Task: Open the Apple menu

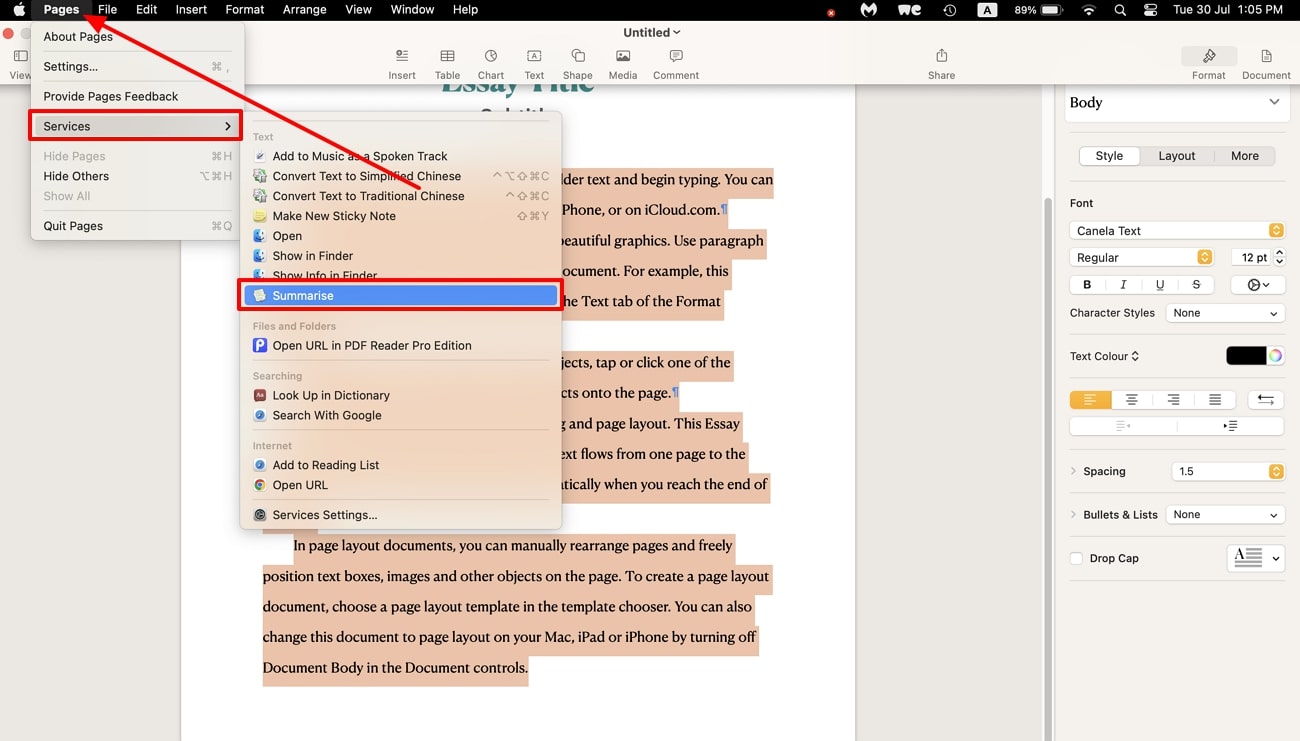Action: point(19,10)
